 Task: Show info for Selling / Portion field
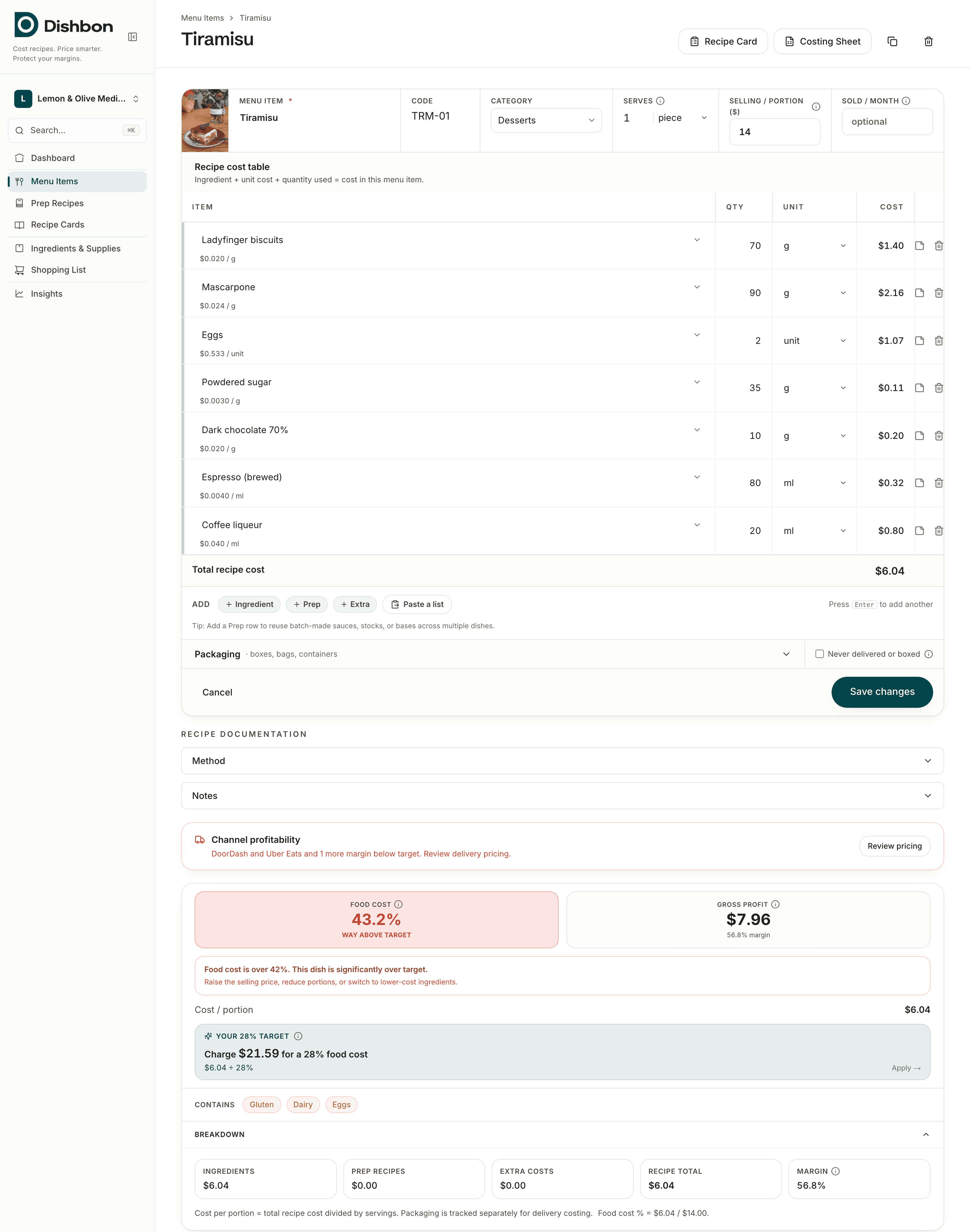pos(815,107)
